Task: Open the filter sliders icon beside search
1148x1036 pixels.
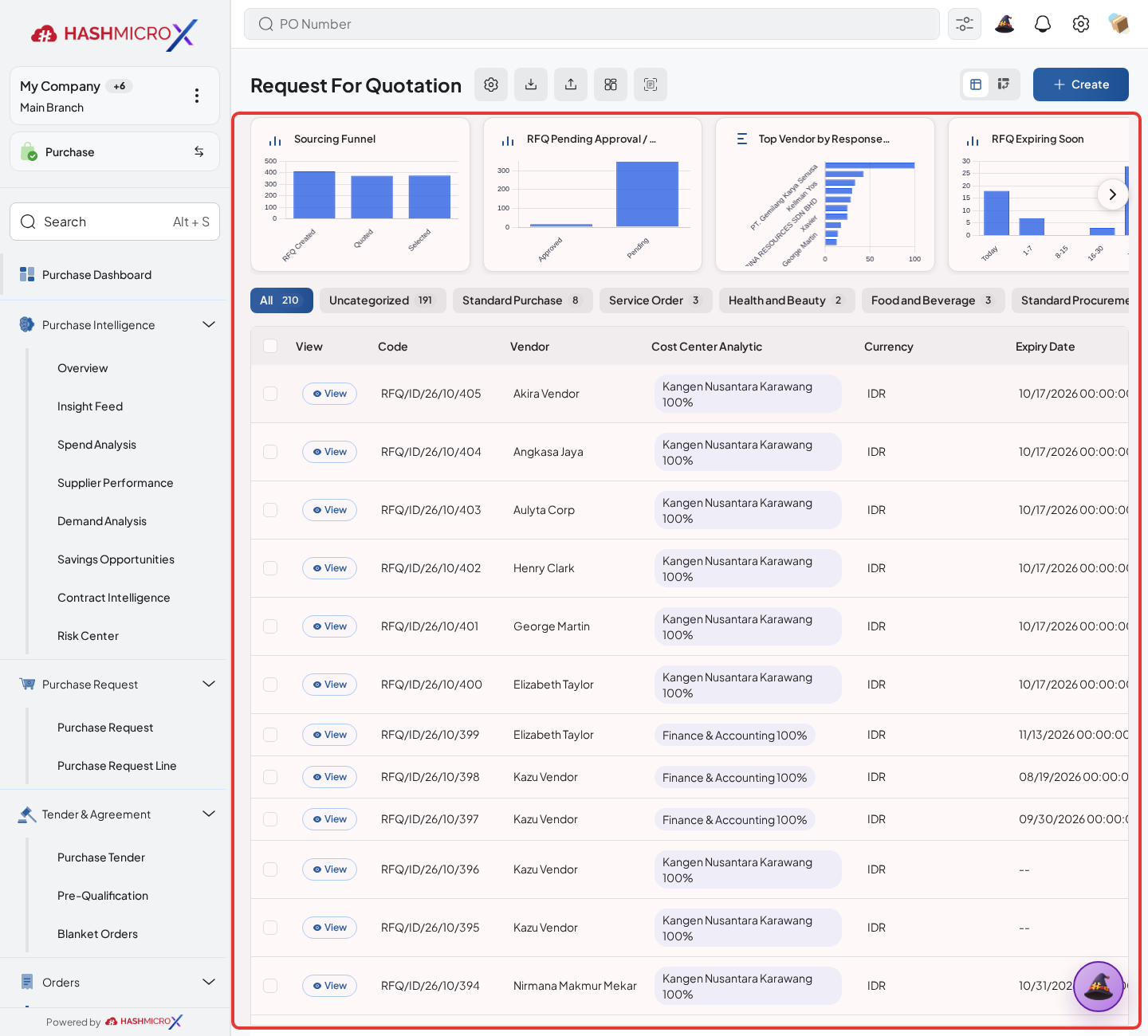Action: 965,24
